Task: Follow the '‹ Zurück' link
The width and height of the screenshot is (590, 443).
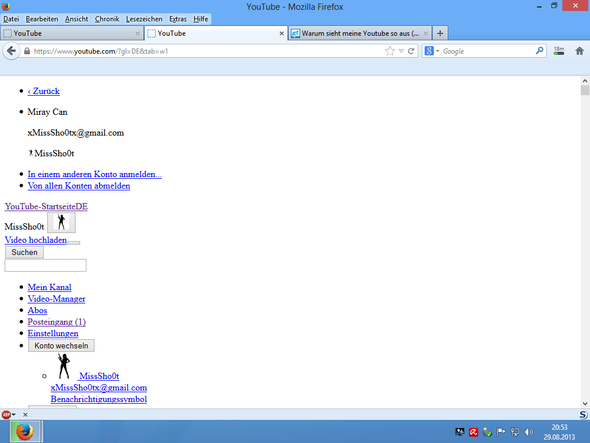Action: coord(44,91)
